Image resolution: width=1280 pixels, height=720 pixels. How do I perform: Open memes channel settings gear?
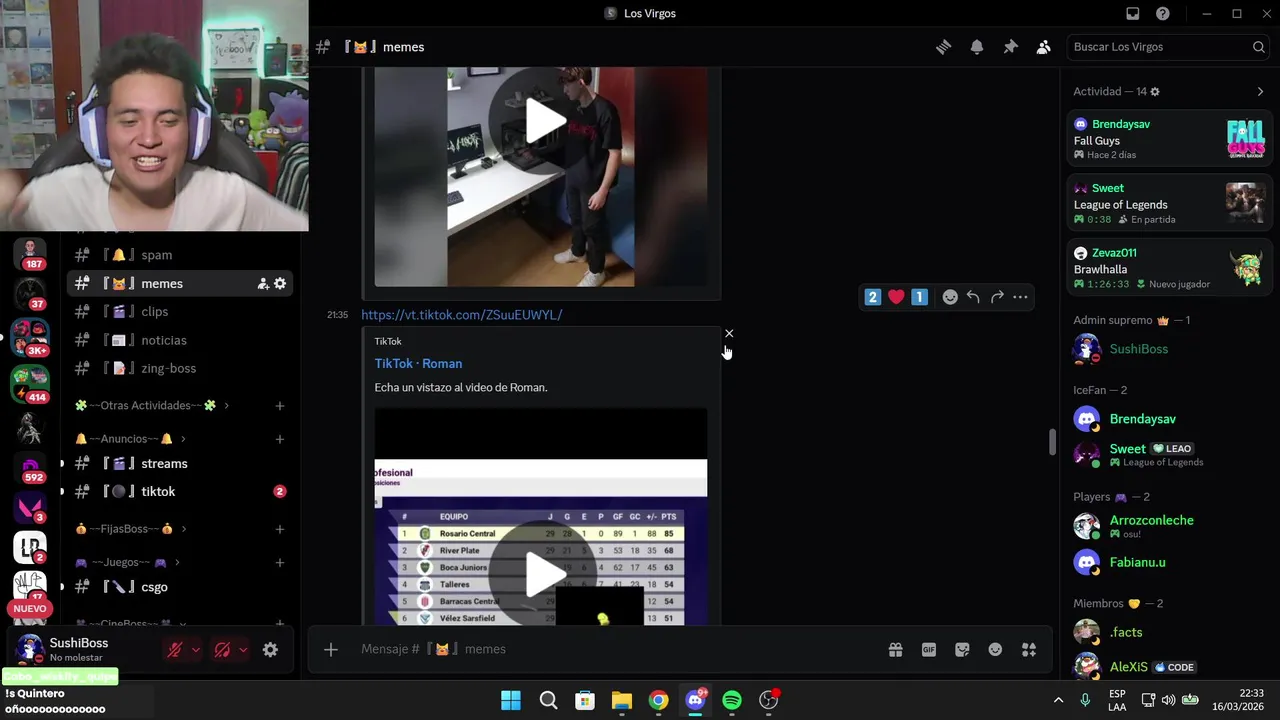point(280,284)
